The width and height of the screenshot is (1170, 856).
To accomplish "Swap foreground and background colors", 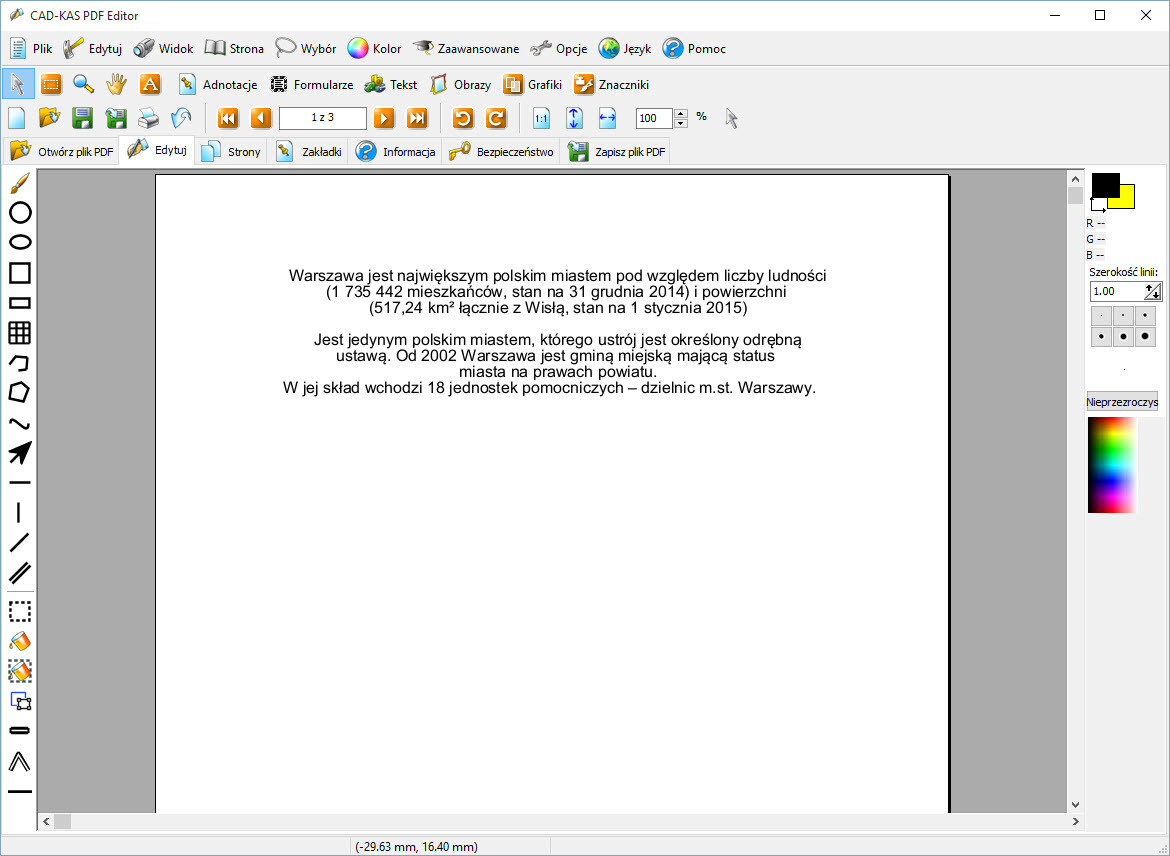I will (x=1098, y=204).
